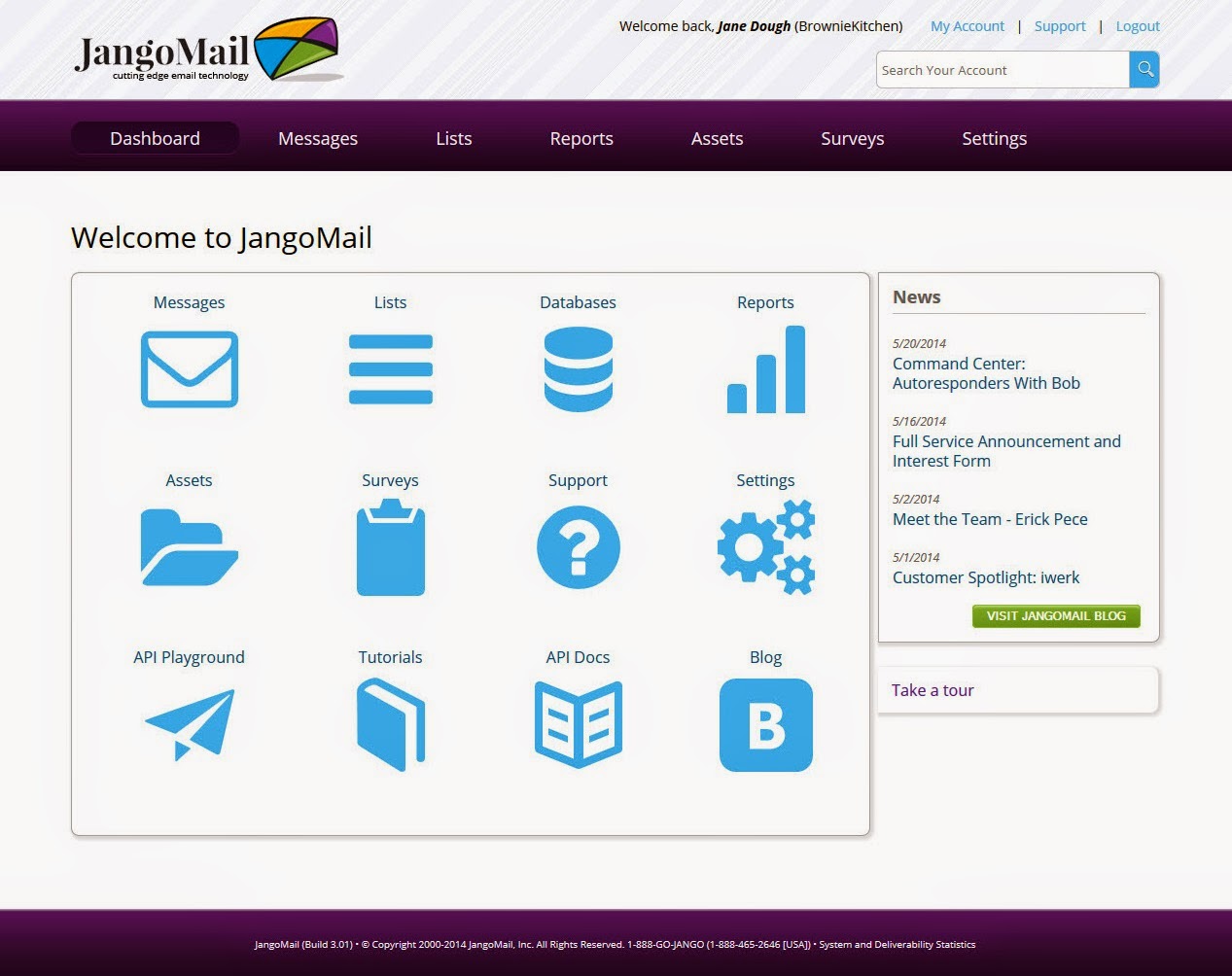Open the Settings navigation menu item
Image resolution: width=1232 pixels, height=976 pixels.
coord(995,138)
